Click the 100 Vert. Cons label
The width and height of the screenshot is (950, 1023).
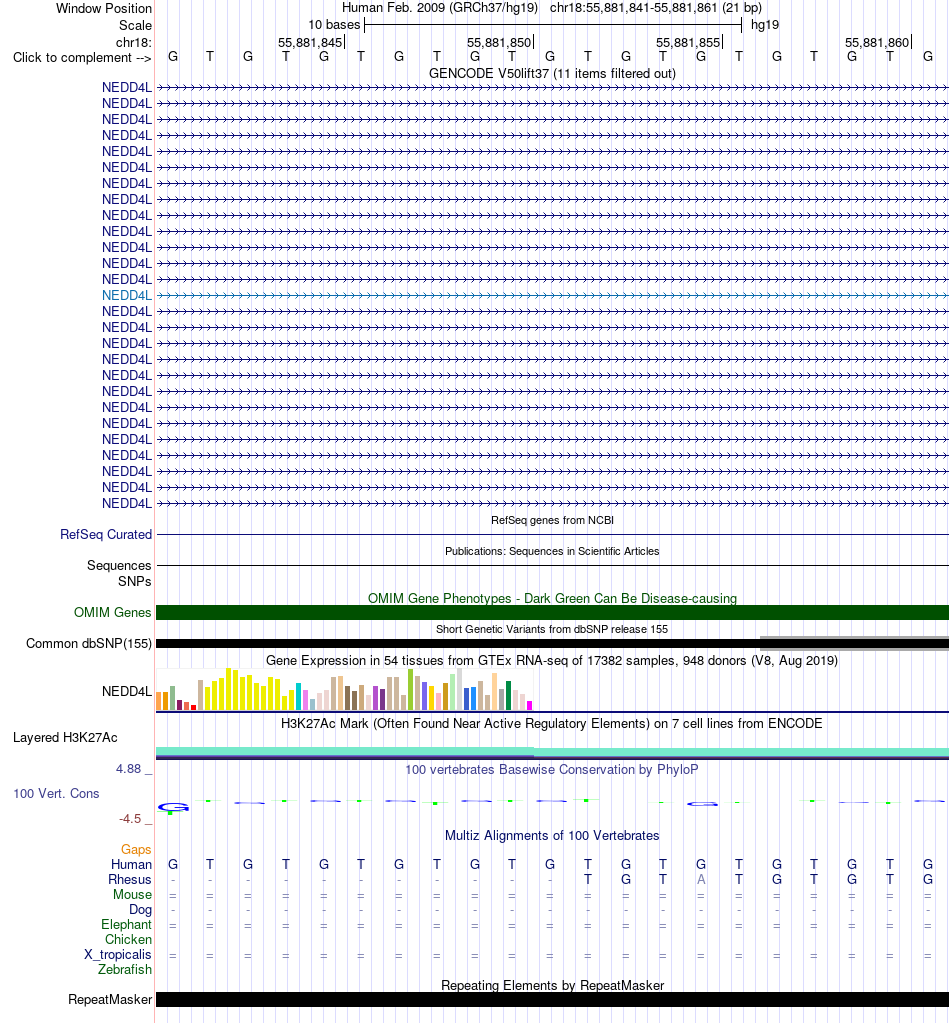(56, 794)
